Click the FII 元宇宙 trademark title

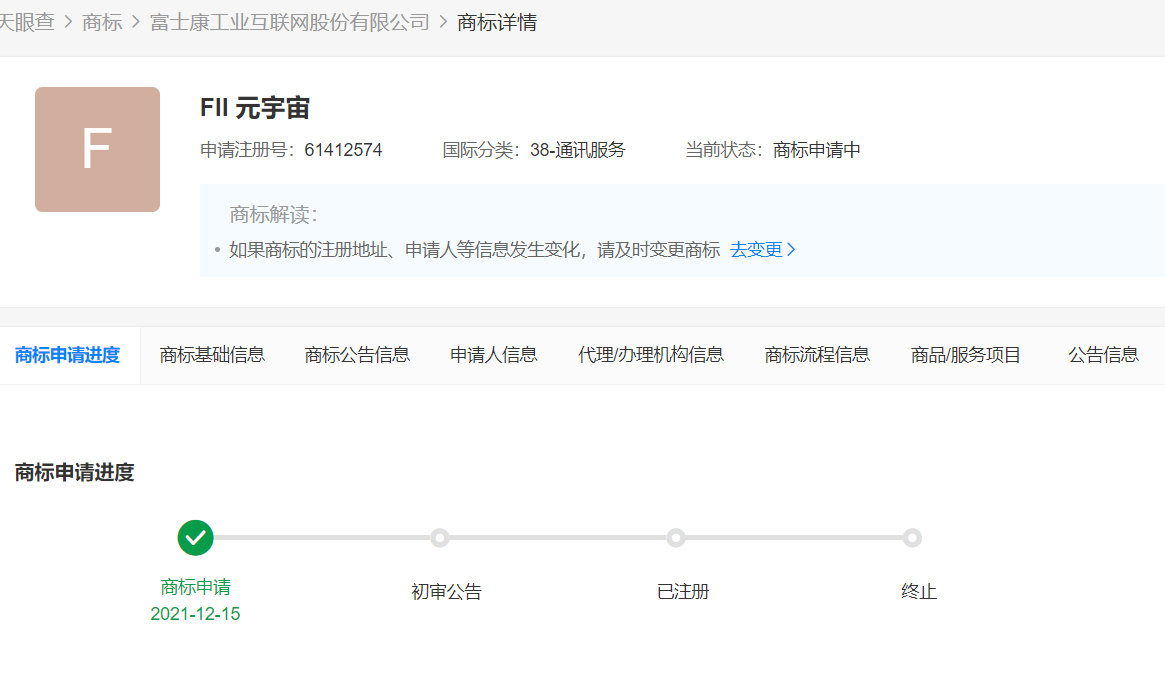pyautogui.click(x=255, y=109)
